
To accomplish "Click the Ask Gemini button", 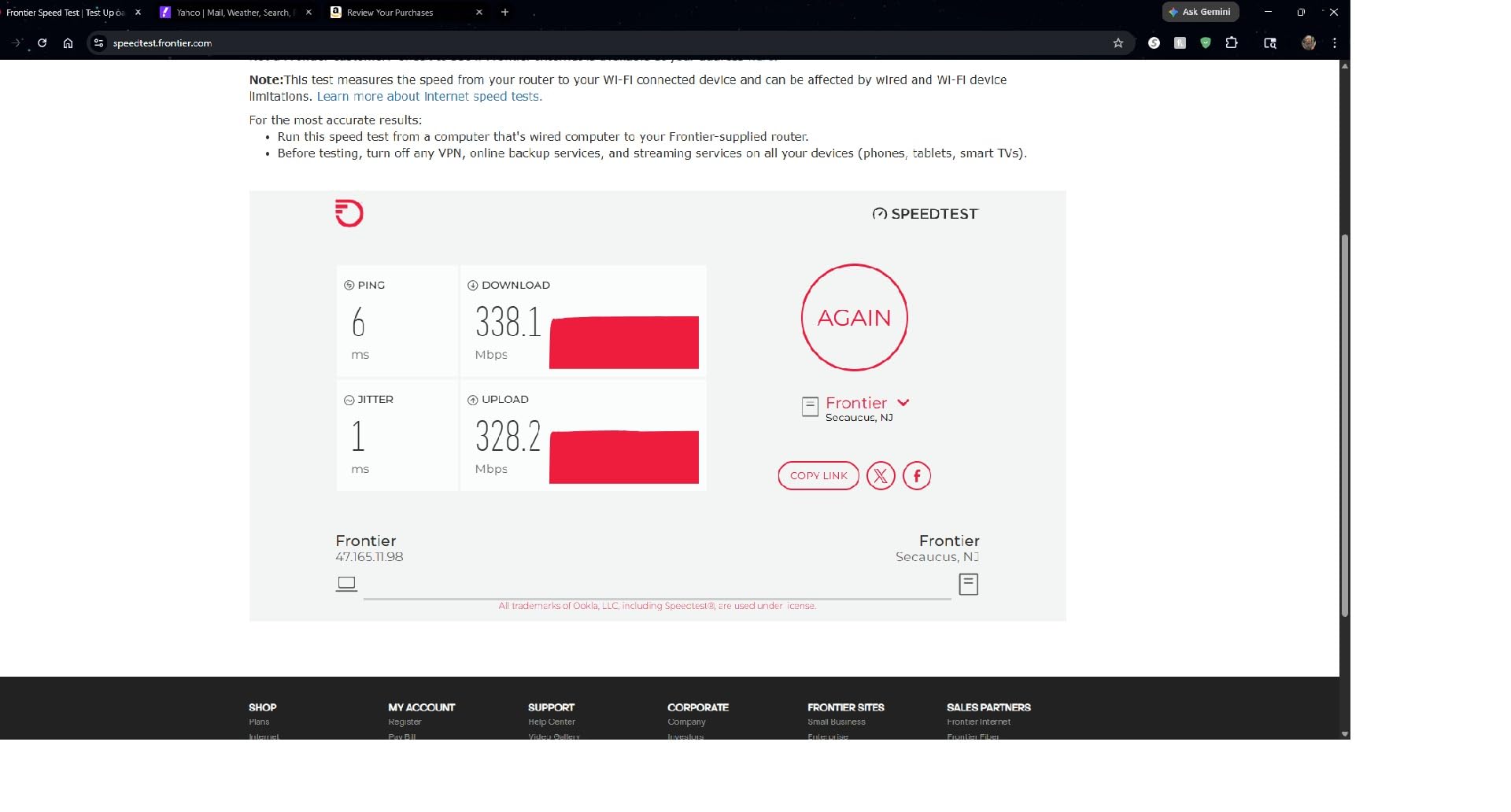I will pyautogui.click(x=1201, y=12).
